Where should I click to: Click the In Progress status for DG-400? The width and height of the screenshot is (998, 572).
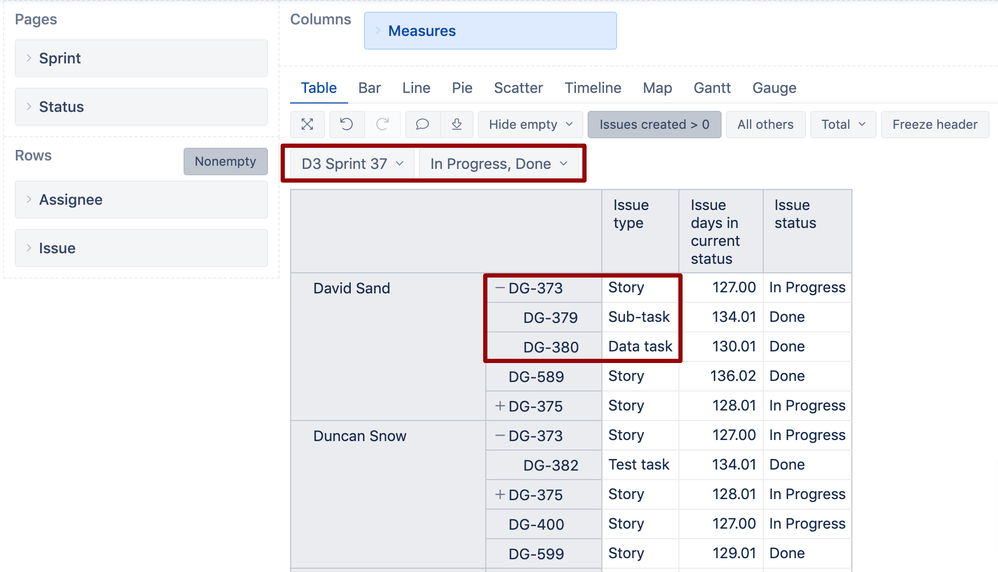click(x=807, y=524)
